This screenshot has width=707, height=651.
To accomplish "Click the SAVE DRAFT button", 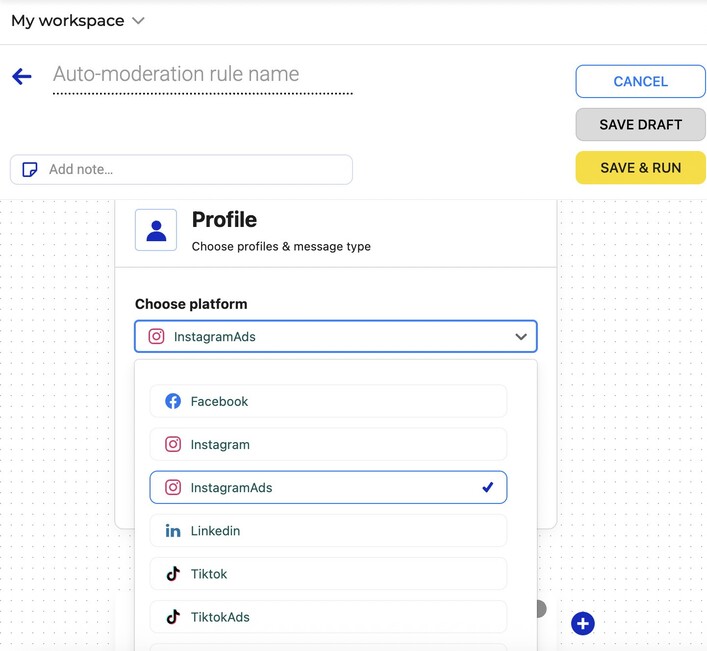I will (640, 124).
